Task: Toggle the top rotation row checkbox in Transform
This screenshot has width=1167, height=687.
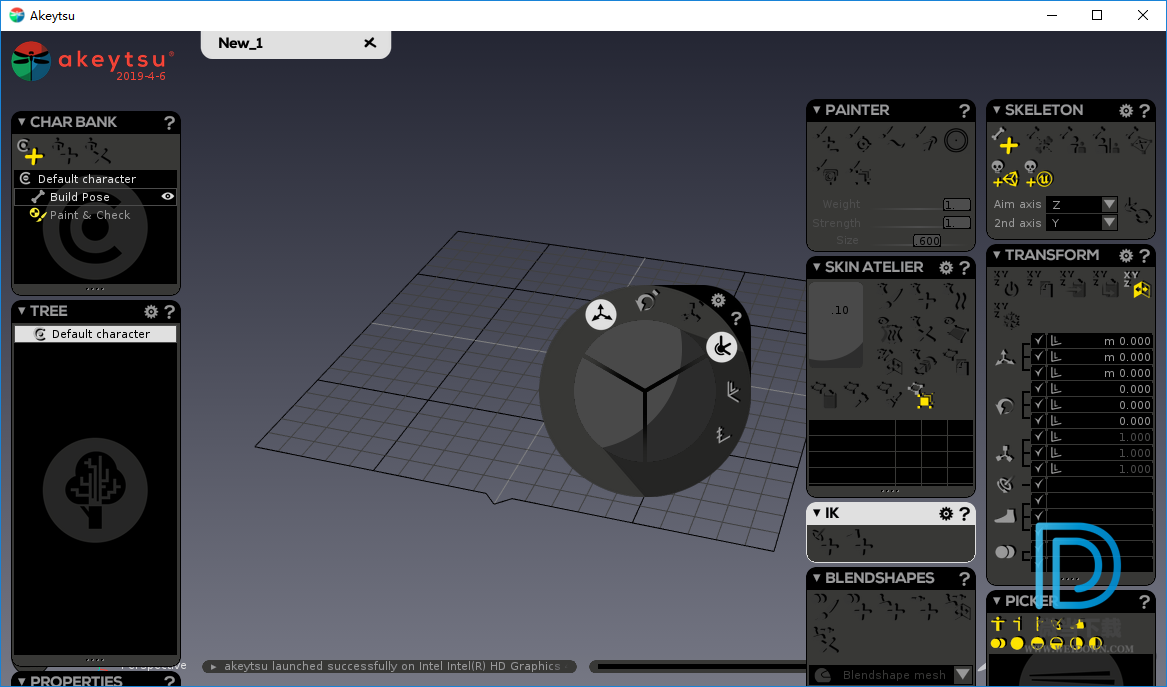Action: 1039,389
